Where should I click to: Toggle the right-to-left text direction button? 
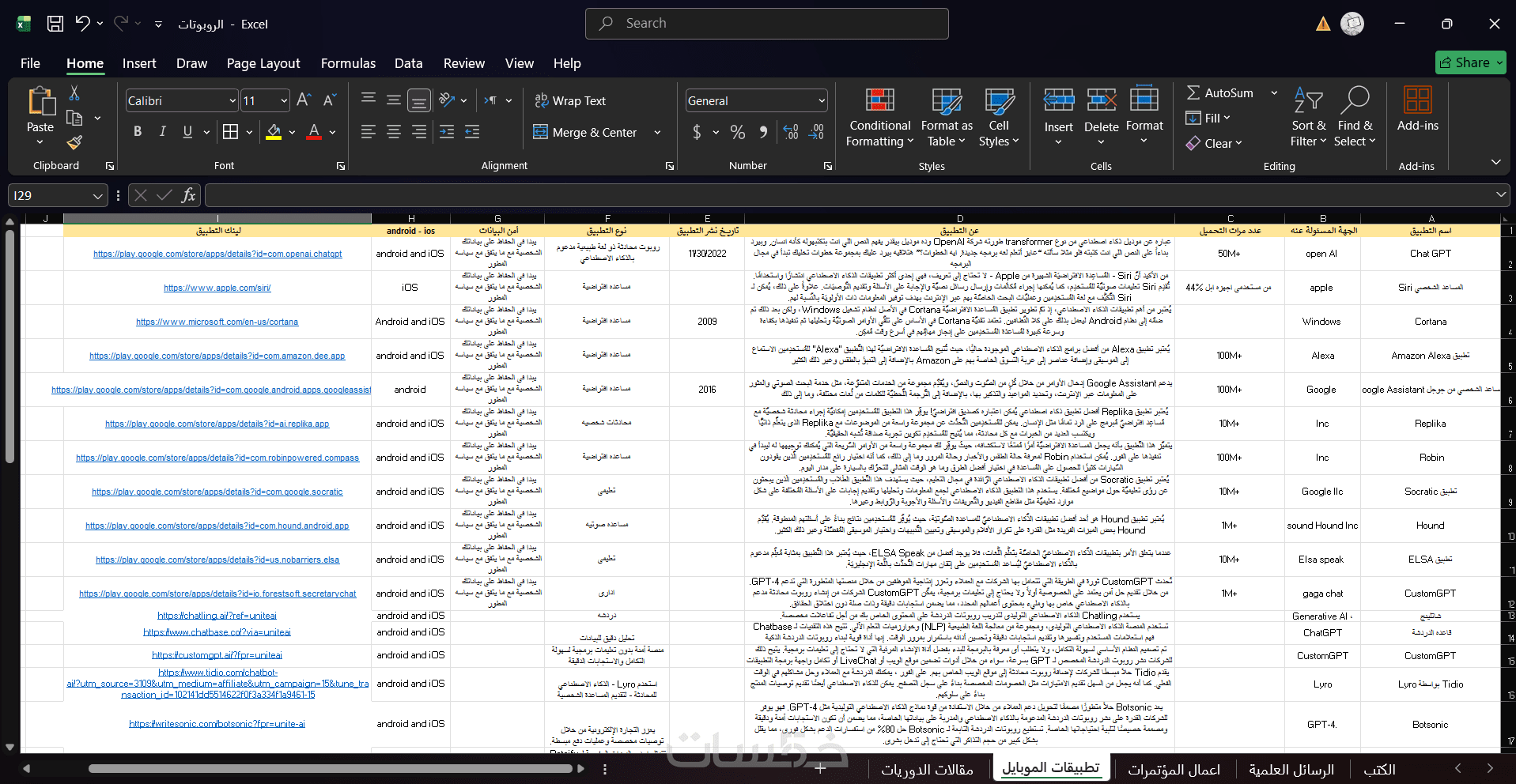[491, 100]
